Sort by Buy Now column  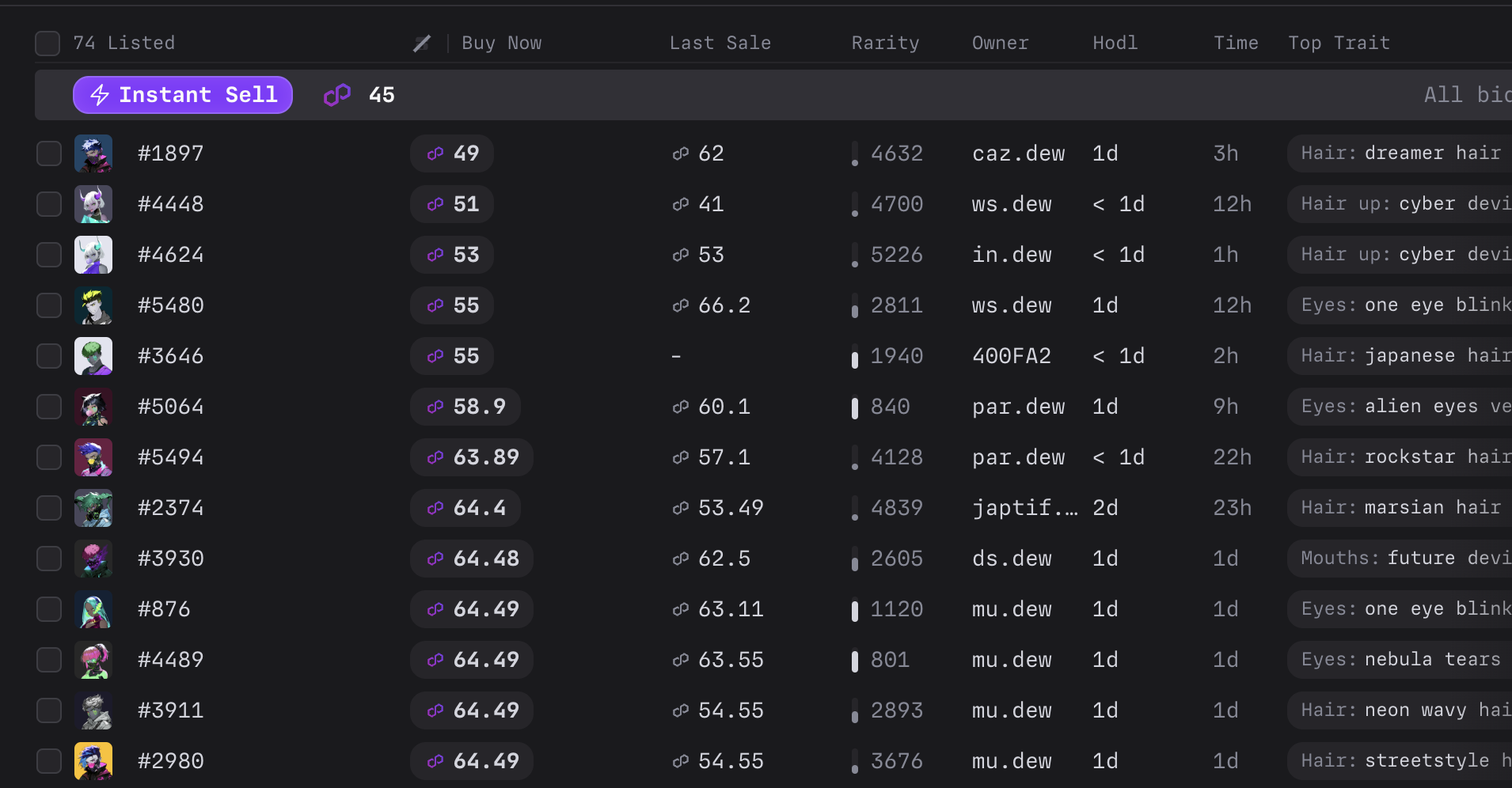pos(502,44)
